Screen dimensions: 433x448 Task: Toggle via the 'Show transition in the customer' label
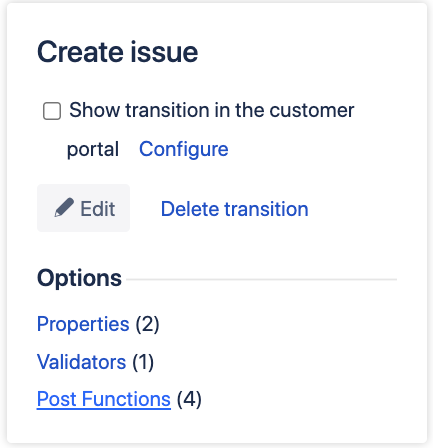[x=212, y=110]
